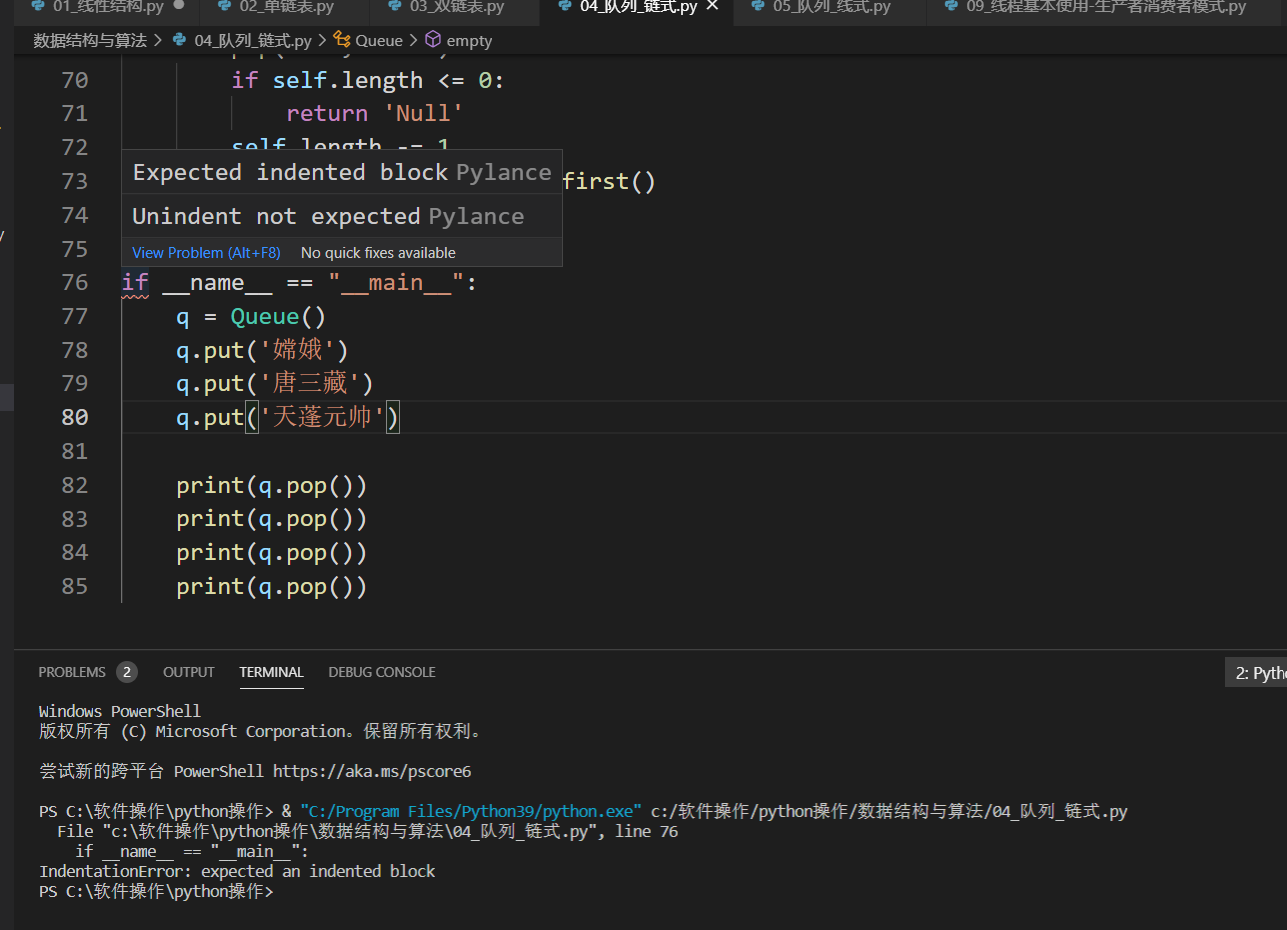This screenshot has height=930, width=1287.
Task: Click the last terminal prompt PS C:\软件操作\python操作>
Action: coord(156,892)
